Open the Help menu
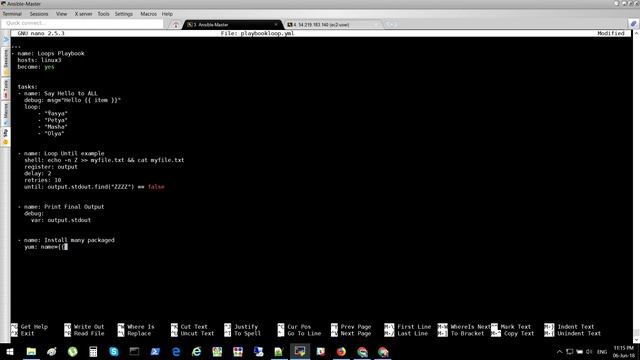This screenshot has height=360, width=640. coord(167,14)
